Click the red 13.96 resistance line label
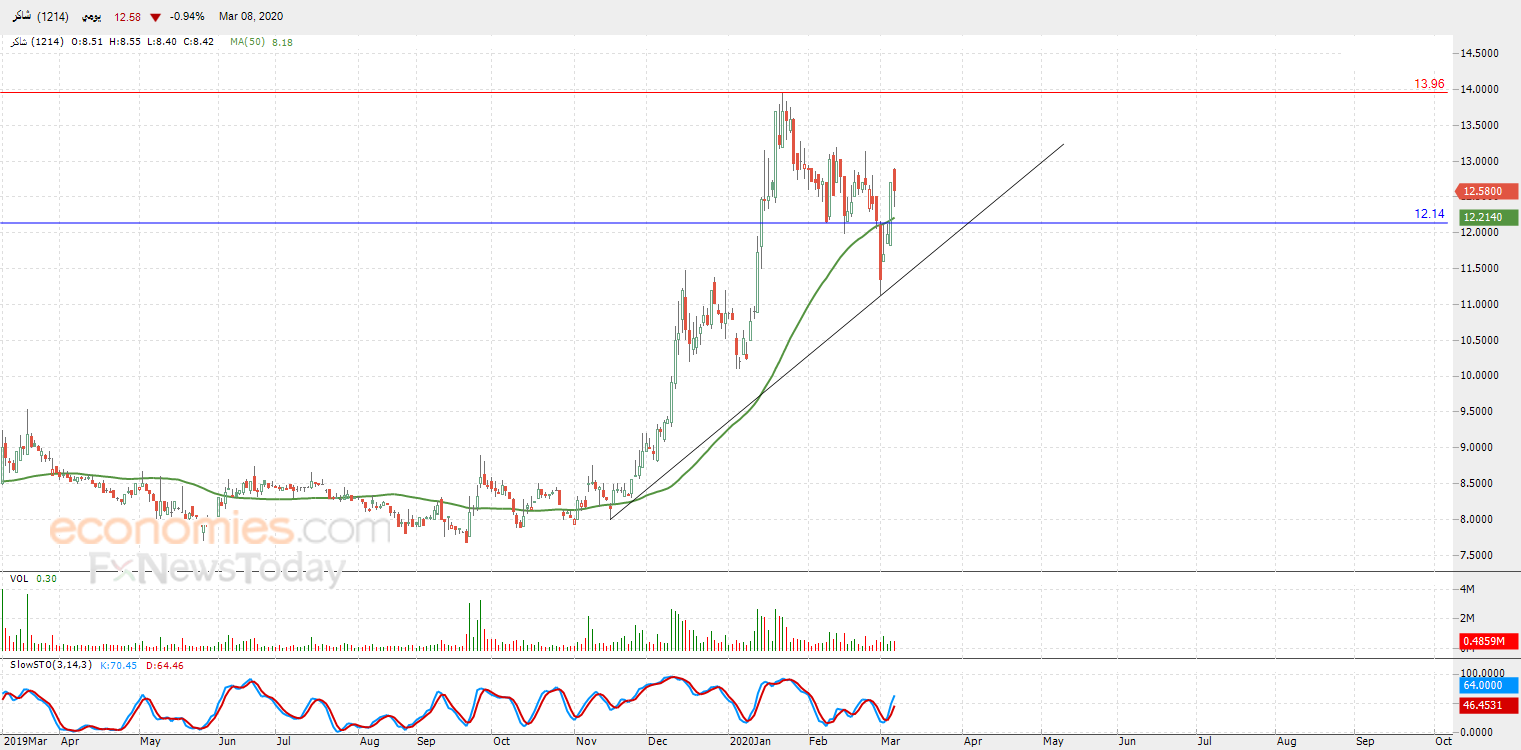 tap(1429, 84)
